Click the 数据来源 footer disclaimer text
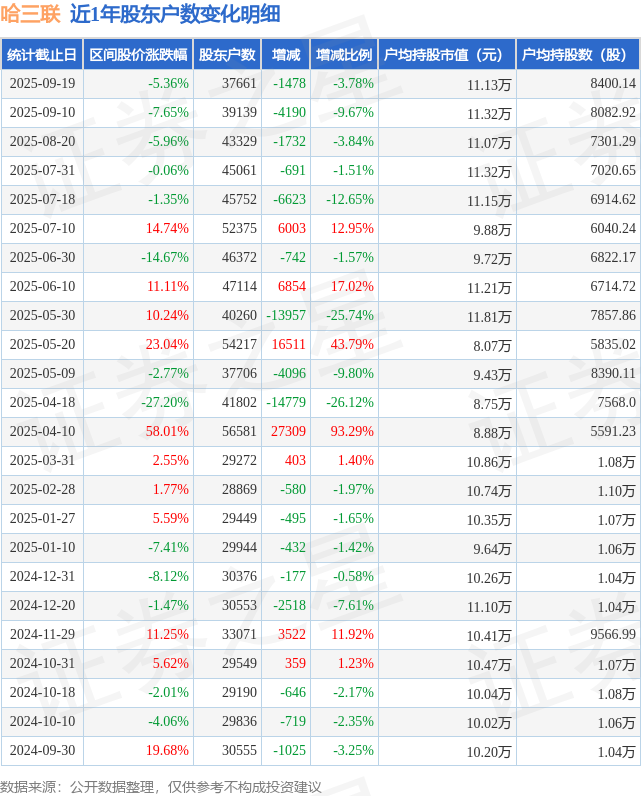 tap(161, 786)
